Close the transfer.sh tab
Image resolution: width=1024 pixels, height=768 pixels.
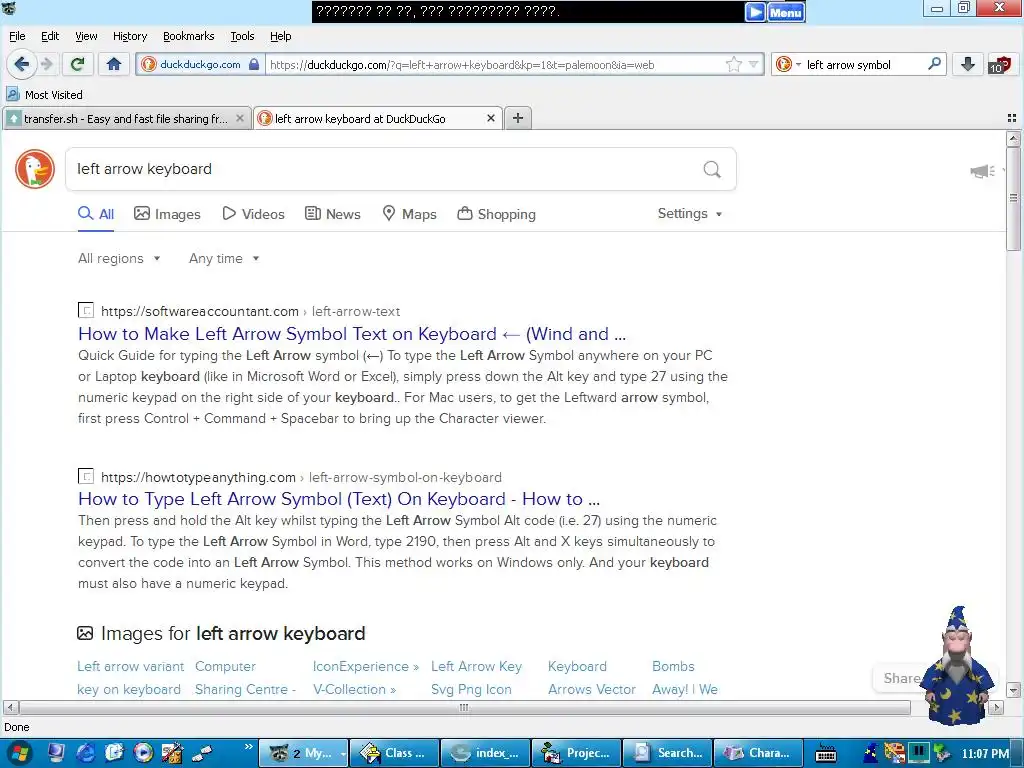coord(240,118)
